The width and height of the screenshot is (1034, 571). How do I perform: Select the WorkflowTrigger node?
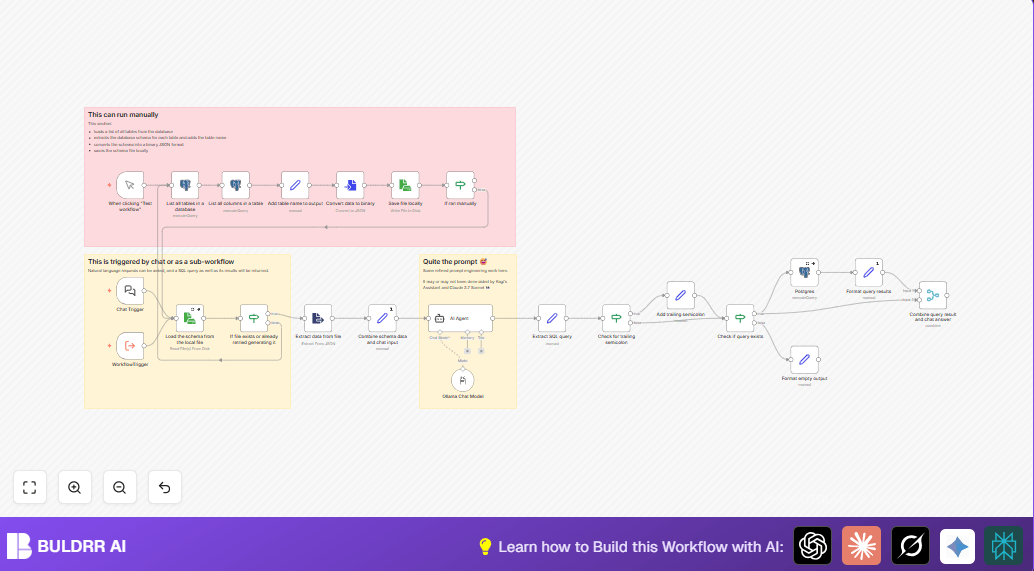click(130, 346)
